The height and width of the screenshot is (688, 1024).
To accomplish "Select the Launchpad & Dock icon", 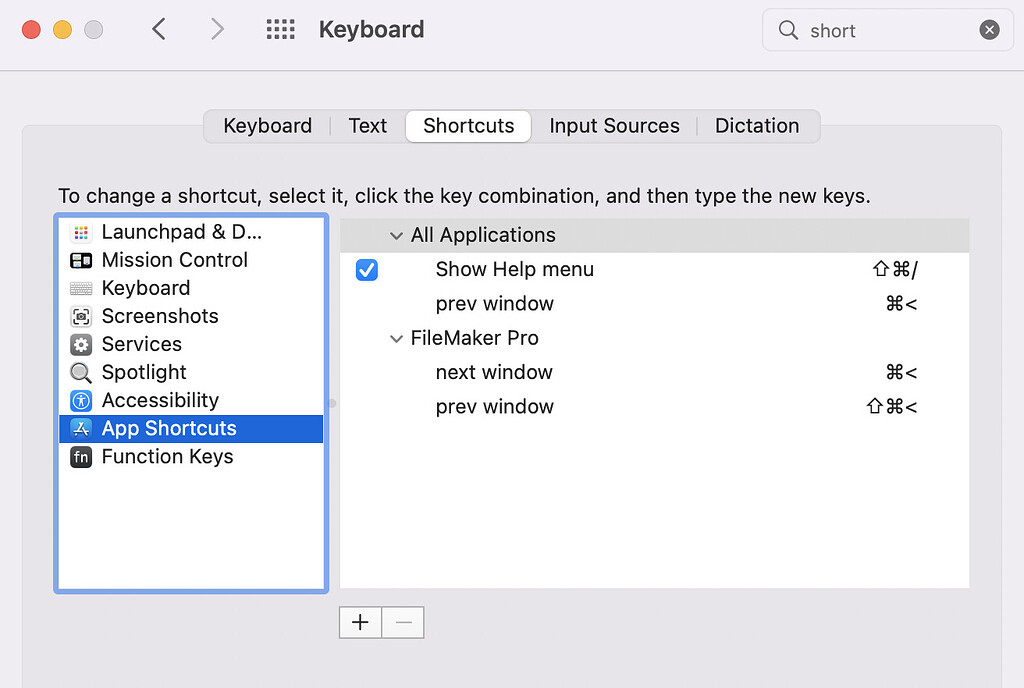I will [x=81, y=232].
